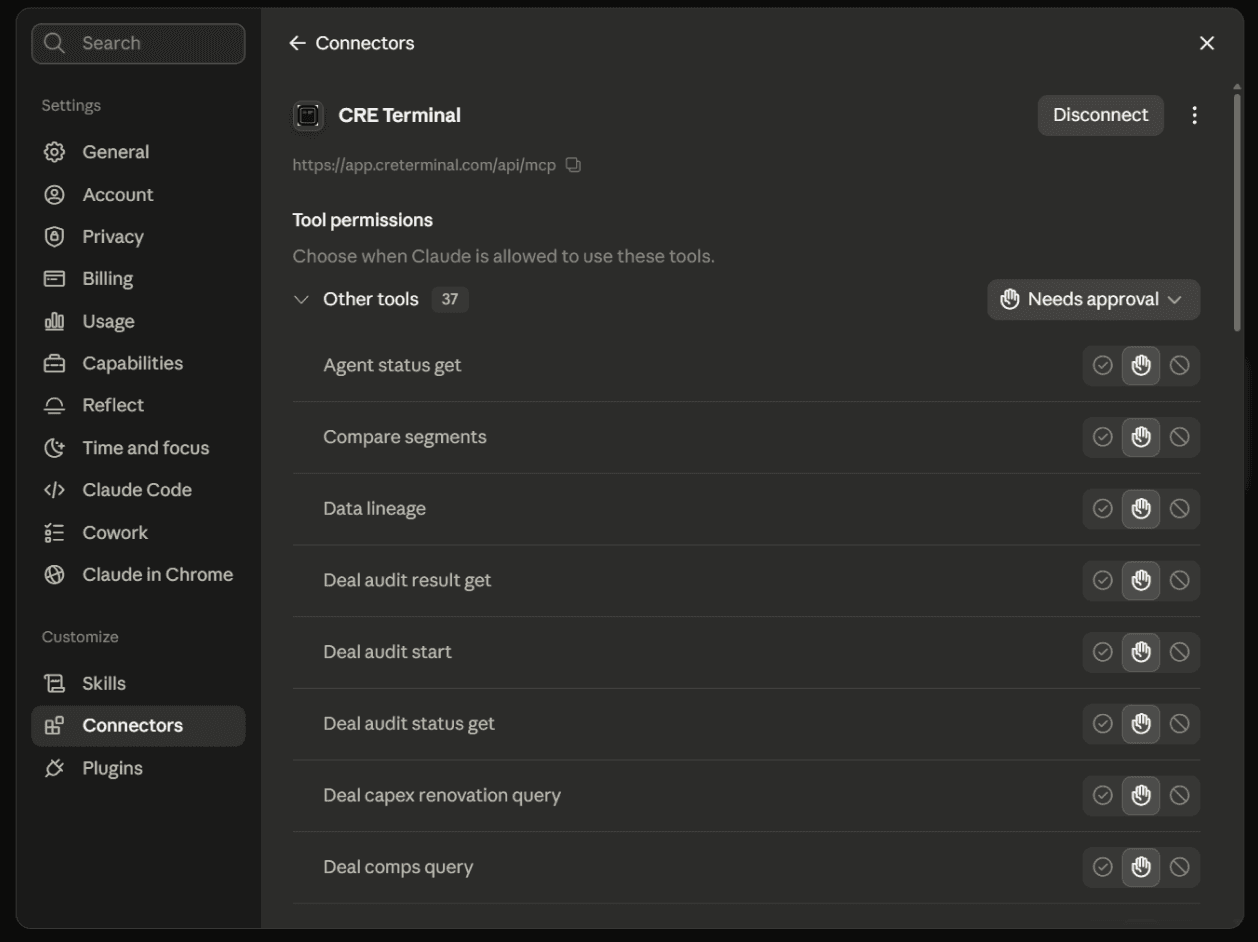Screen dimensions: 1258x942
Task: Click the Other tools count badge 37
Action: point(450,299)
